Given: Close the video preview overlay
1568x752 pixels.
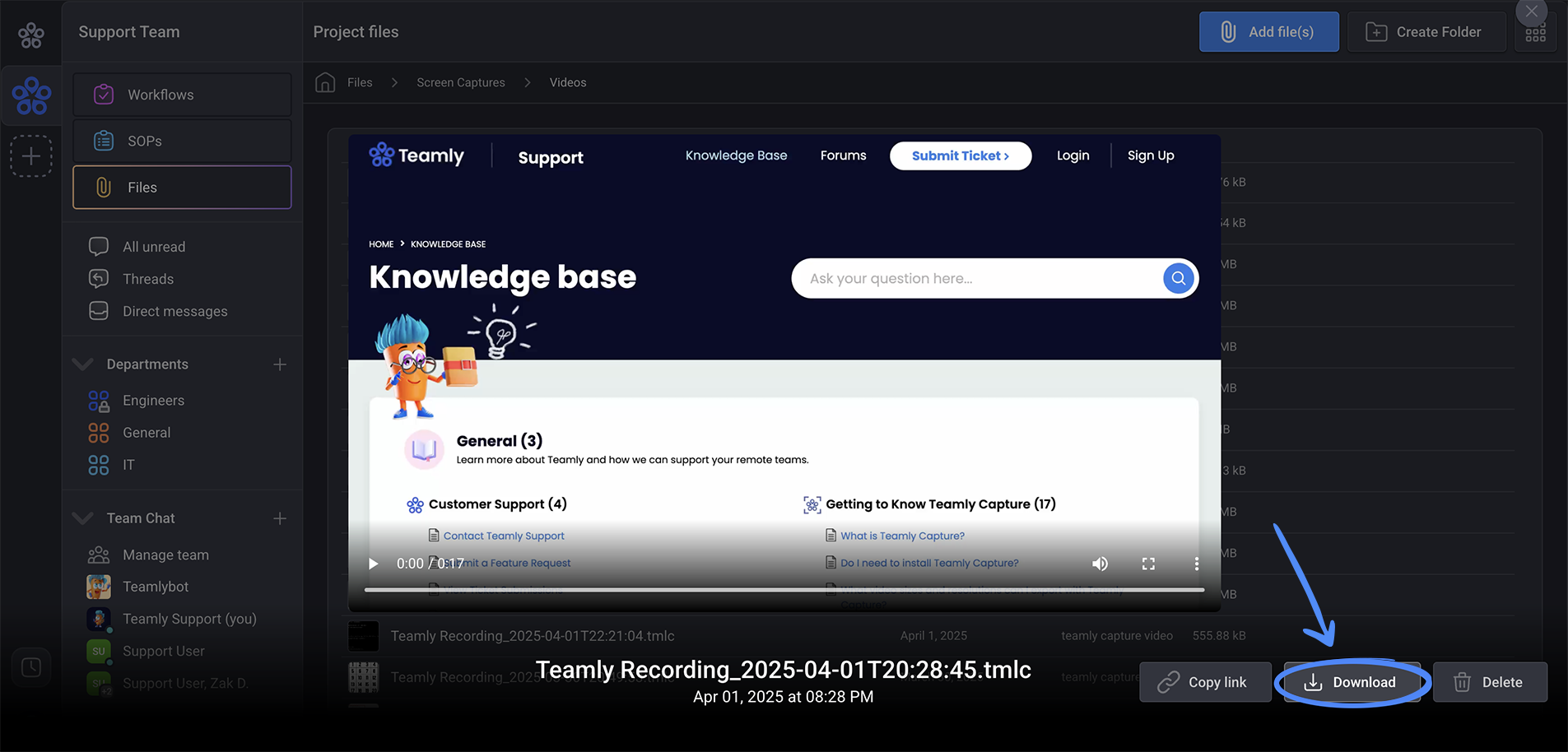Looking at the screenshot, I should [1531, 12].
